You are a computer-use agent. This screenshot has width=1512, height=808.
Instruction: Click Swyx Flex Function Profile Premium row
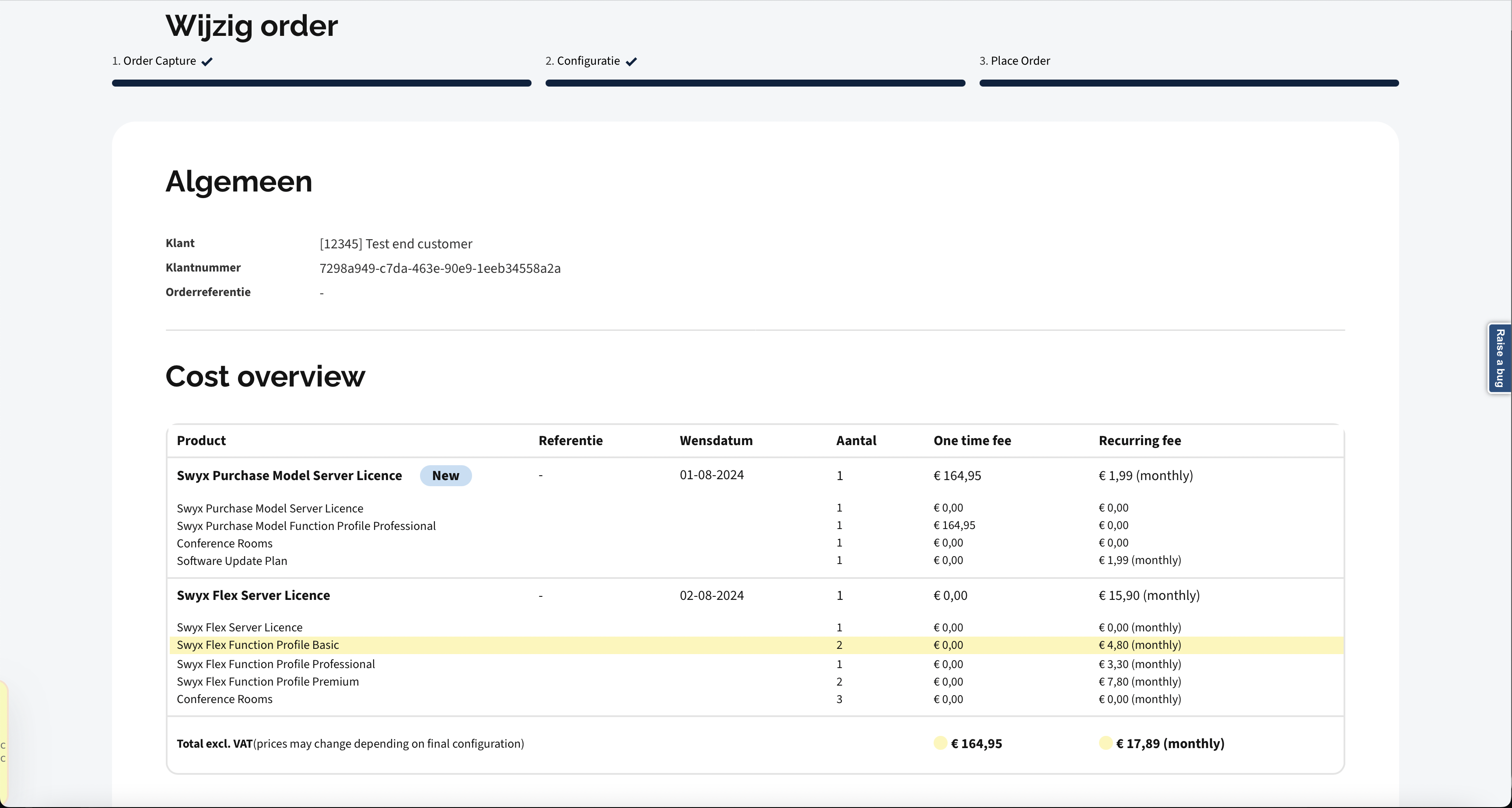click(x=268, y=682)
